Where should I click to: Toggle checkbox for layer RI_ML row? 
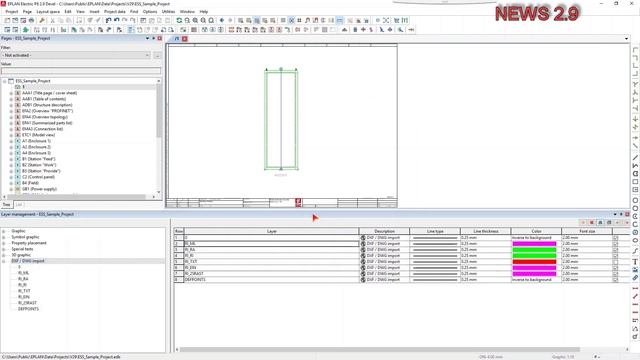click(x=616, y=244)
